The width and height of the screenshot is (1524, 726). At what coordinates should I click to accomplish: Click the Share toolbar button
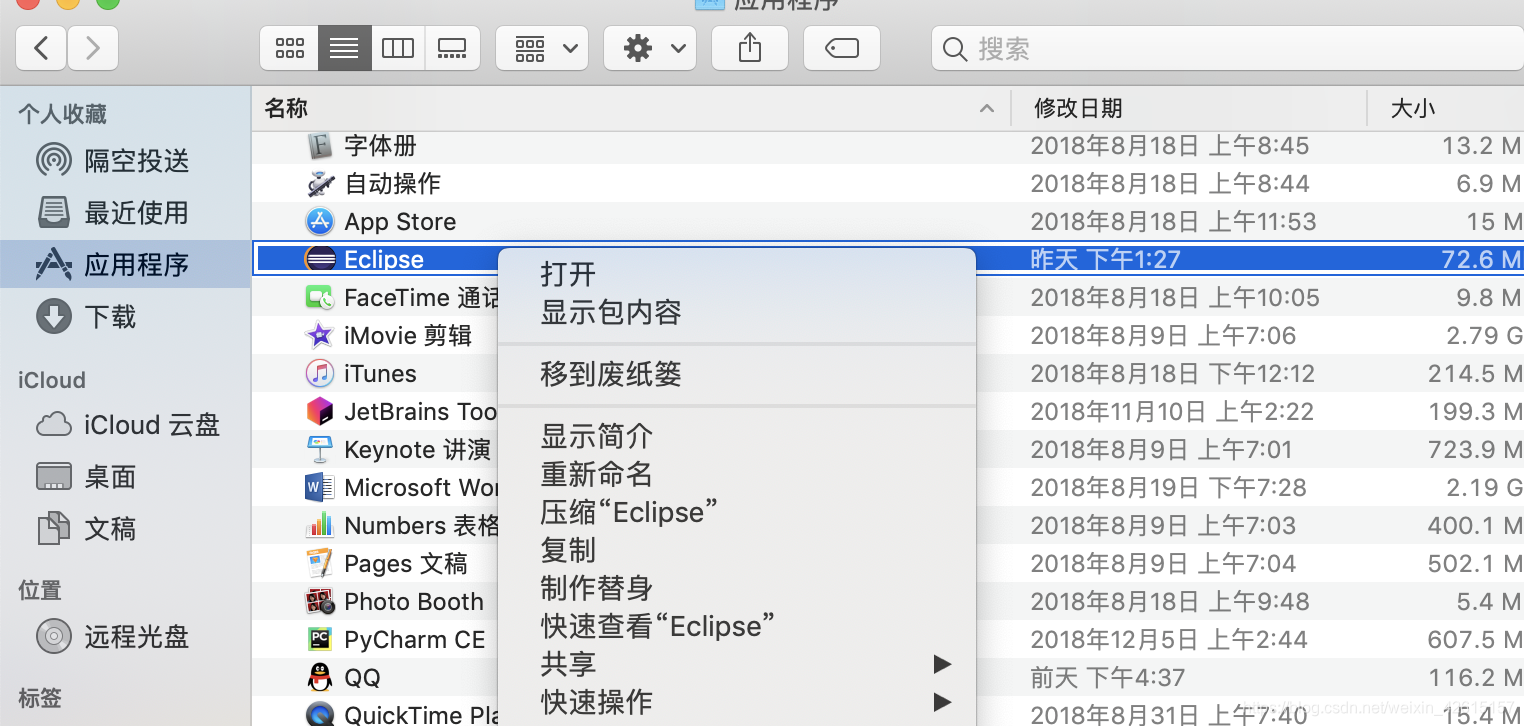tap(750, 48)
